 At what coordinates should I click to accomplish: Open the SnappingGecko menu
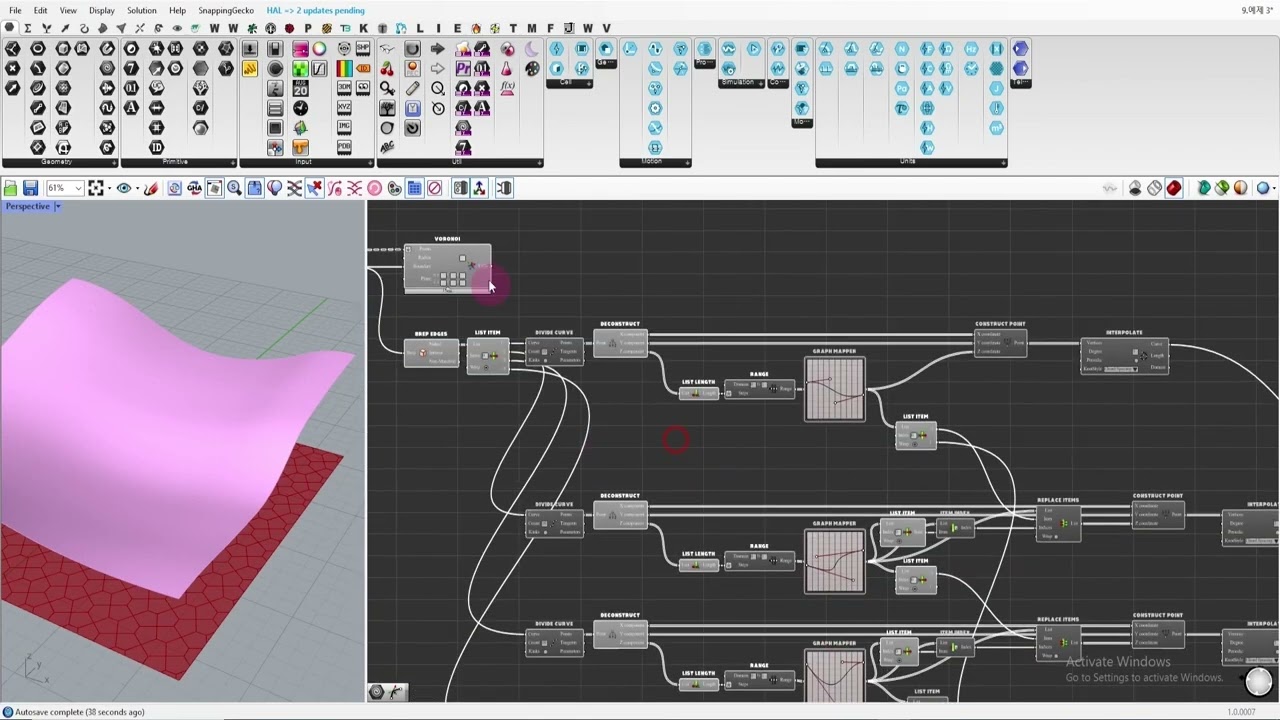point(226,10)
